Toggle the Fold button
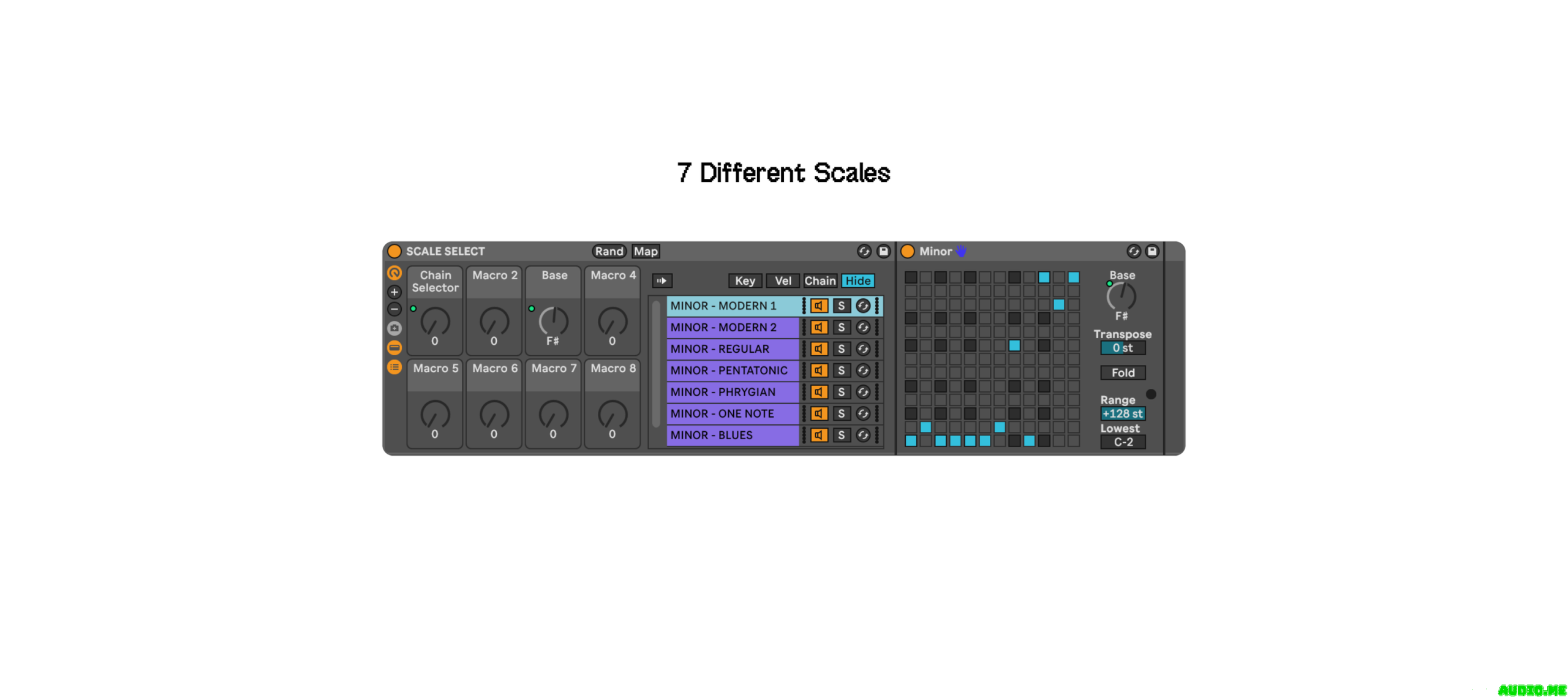 click(x=1123, y=372)
